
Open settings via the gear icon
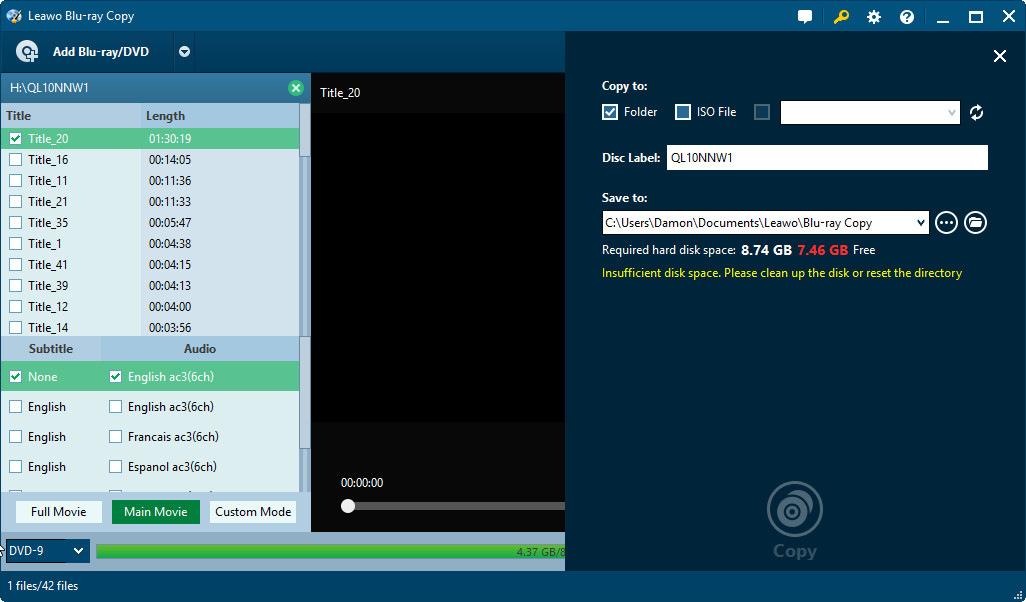click(874, 17)
